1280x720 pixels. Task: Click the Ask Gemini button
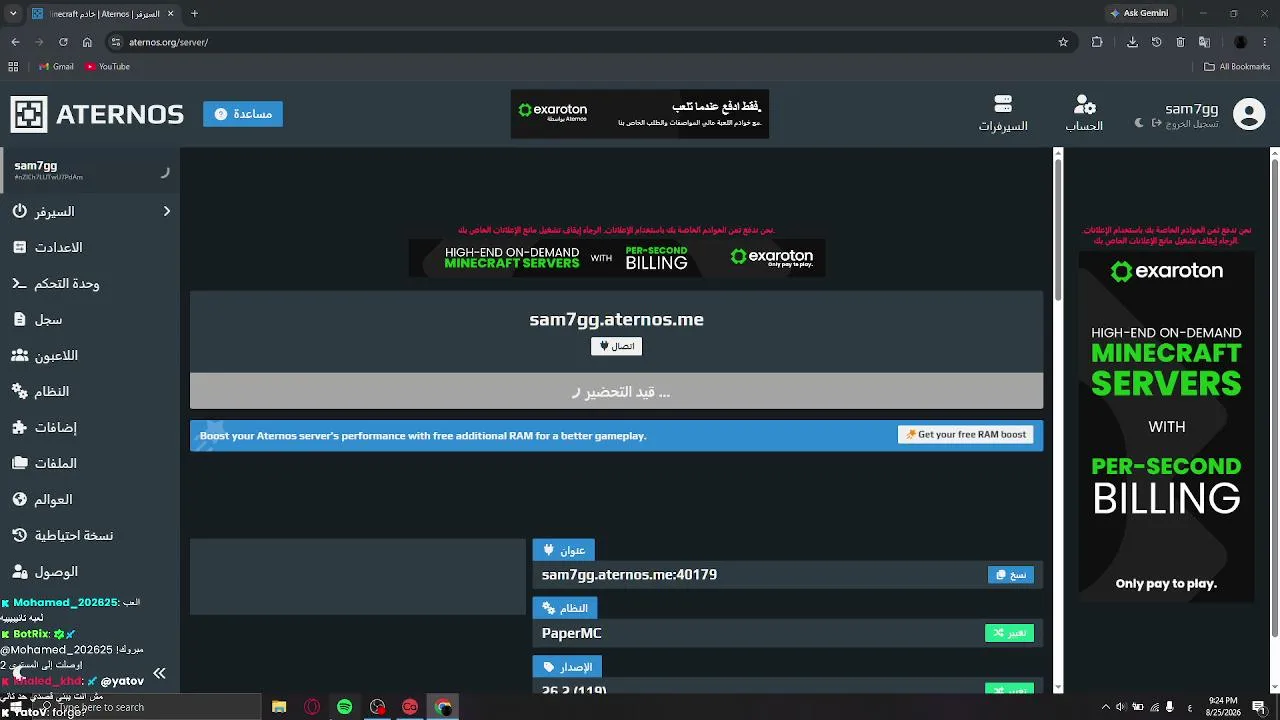pyautogui.click(x=1138, y=13)
